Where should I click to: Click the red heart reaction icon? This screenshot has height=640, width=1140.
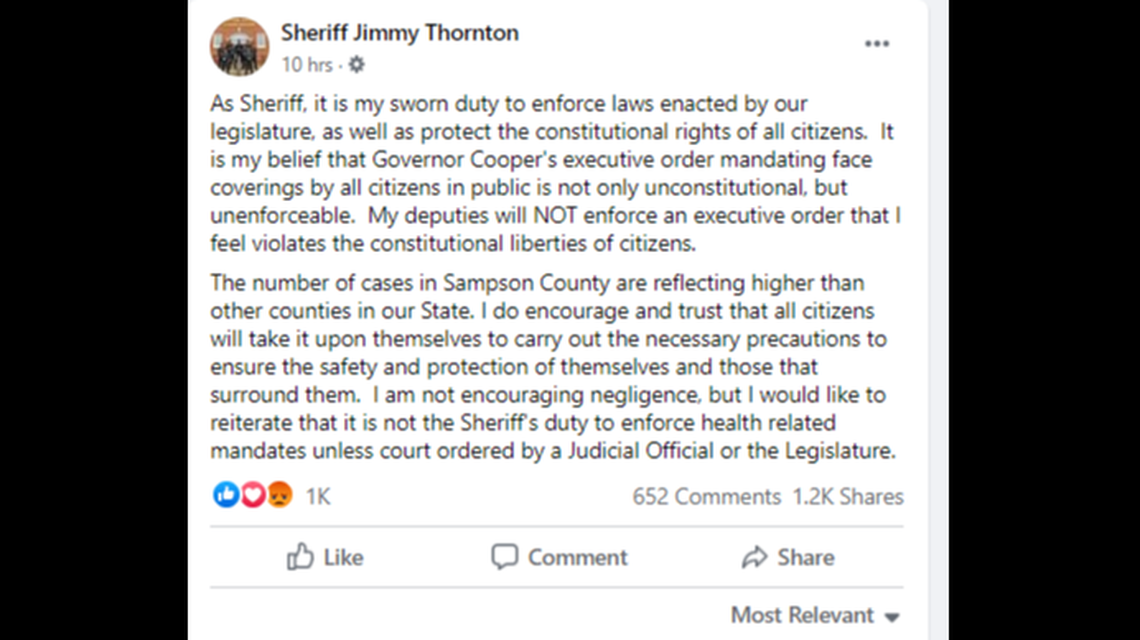252,495
